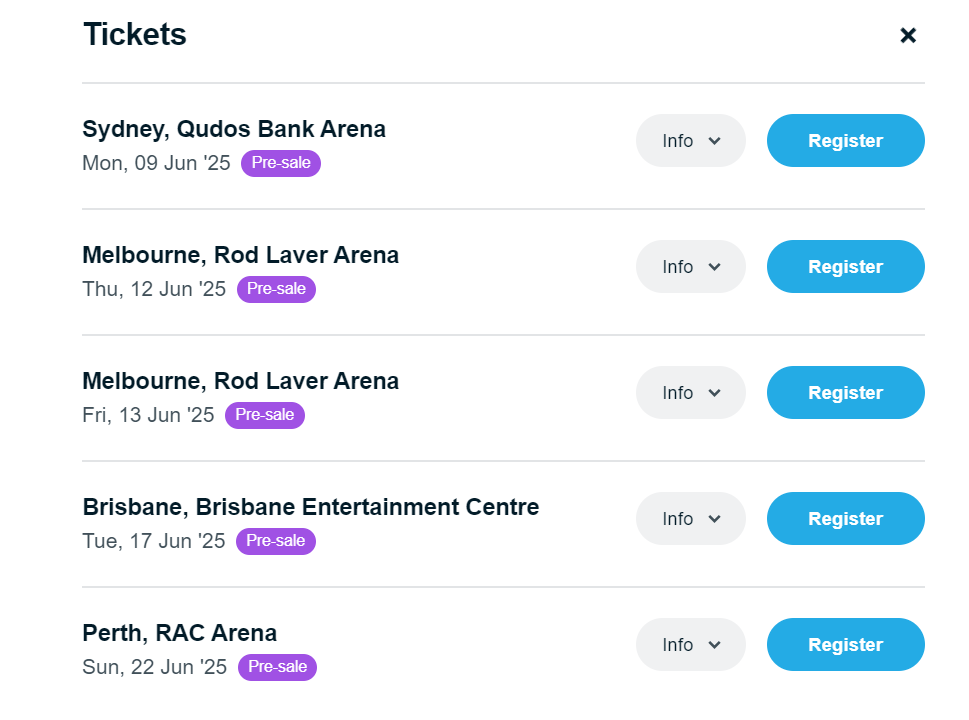Image resolution: width=969 pixels, height=720 pixels.
Task: Select the Perth, RAC Arena event title
Action: 180,633
